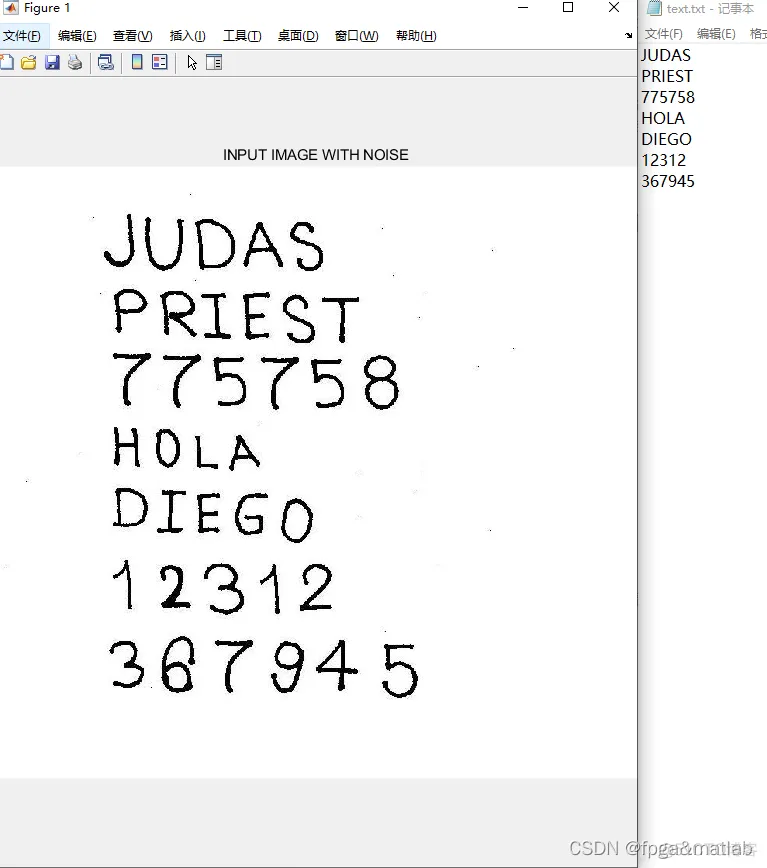767x868 pixels.
Task: Close the Figure 1 window
Action: point(614,7)
